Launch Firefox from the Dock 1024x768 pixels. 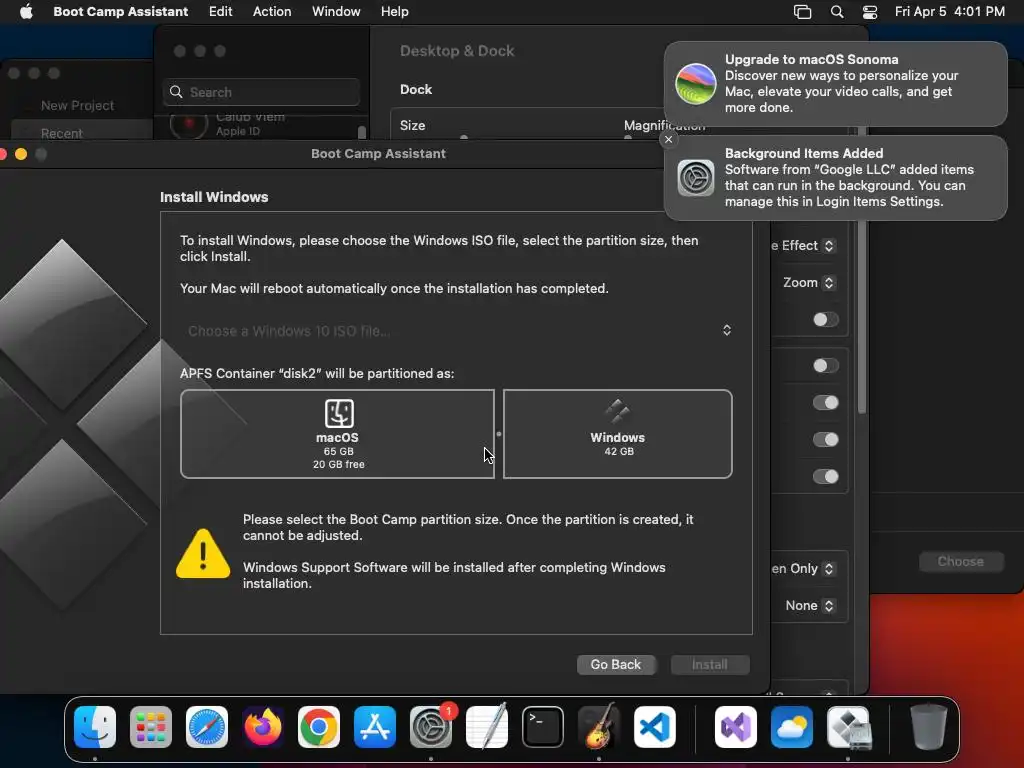pos(263,727)
